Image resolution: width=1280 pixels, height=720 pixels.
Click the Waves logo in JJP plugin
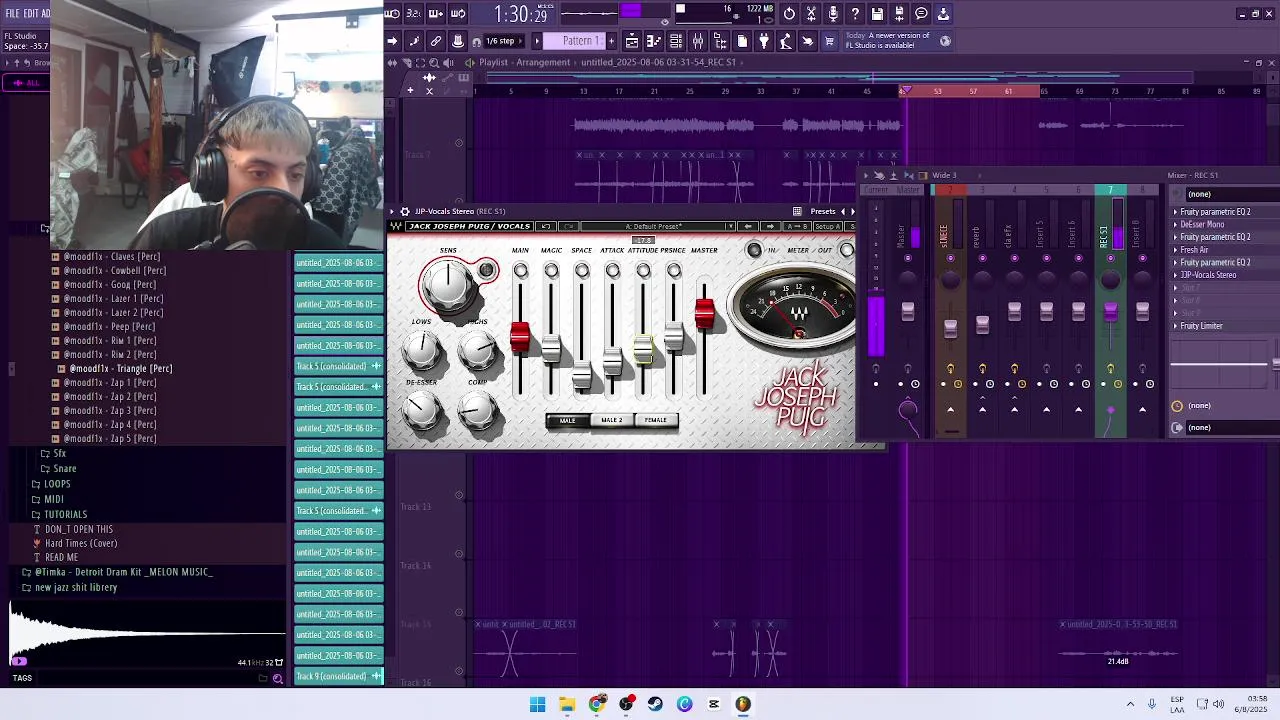point(396,226)
